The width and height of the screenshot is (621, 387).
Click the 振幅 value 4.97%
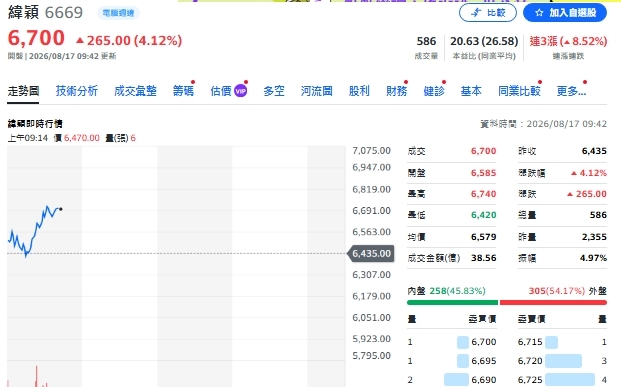point(593,258)
